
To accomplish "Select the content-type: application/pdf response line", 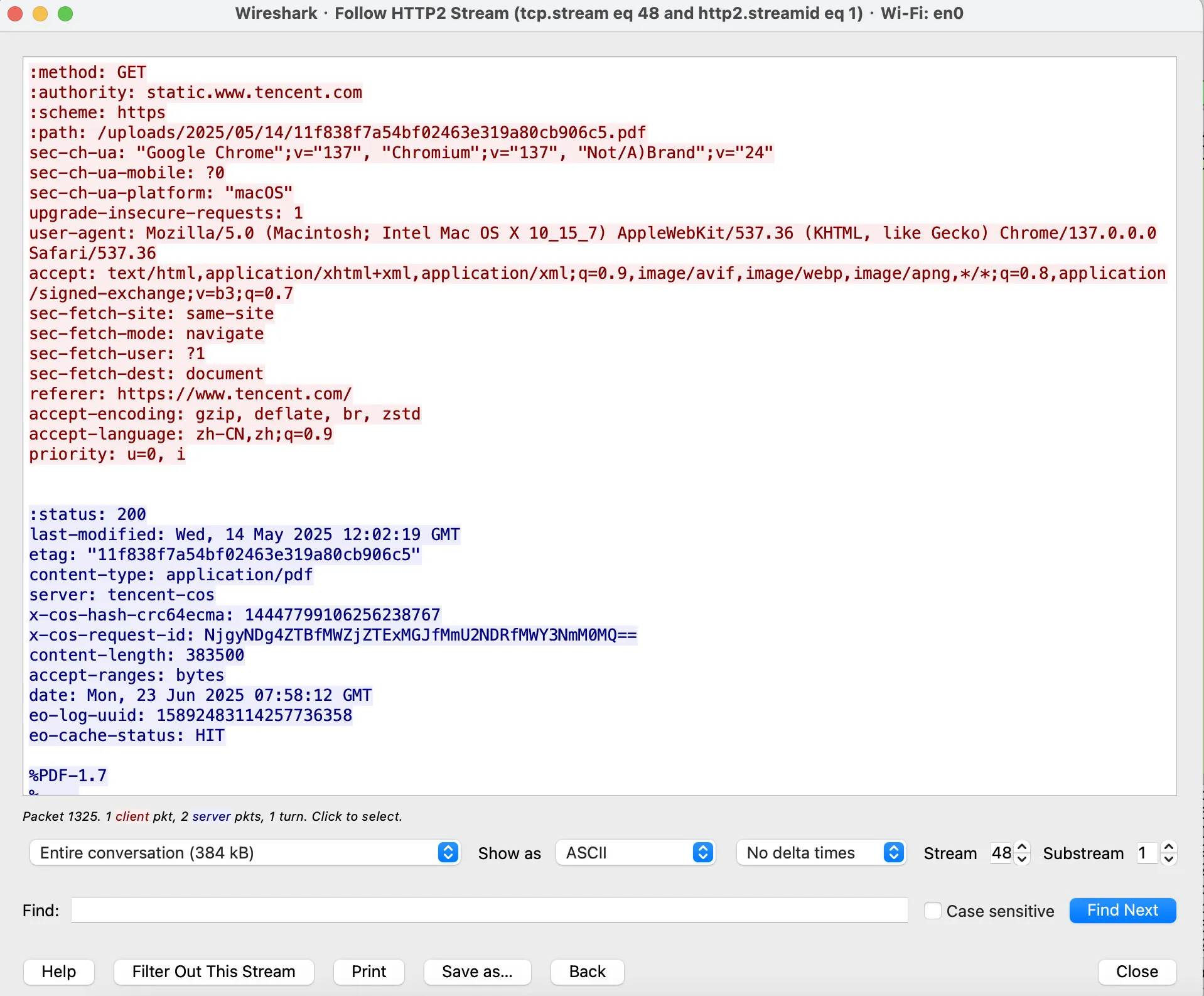I will tap(171, 575).
